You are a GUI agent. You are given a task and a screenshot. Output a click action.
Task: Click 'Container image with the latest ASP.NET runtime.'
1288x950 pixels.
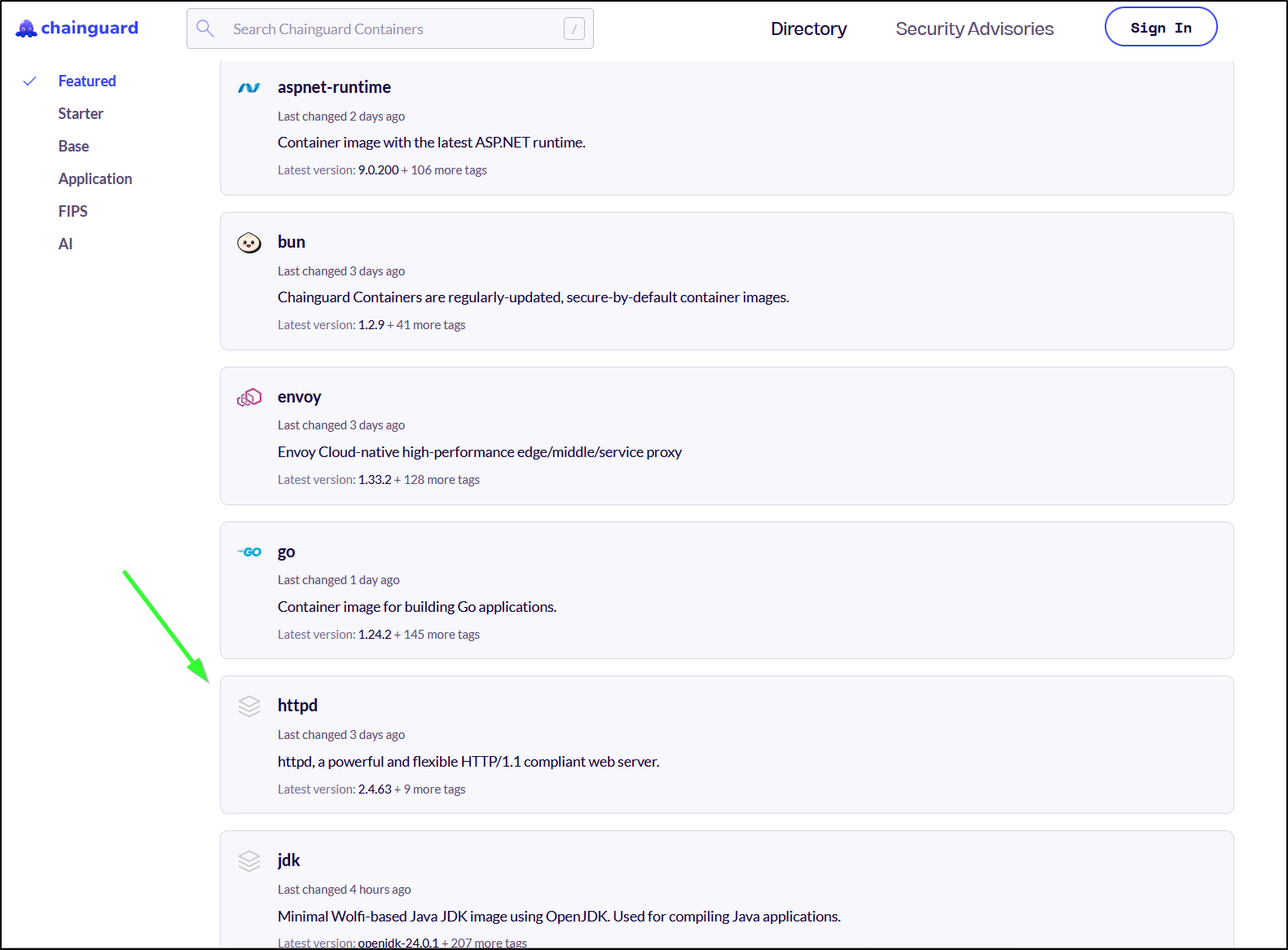click(x=432, y=143)
